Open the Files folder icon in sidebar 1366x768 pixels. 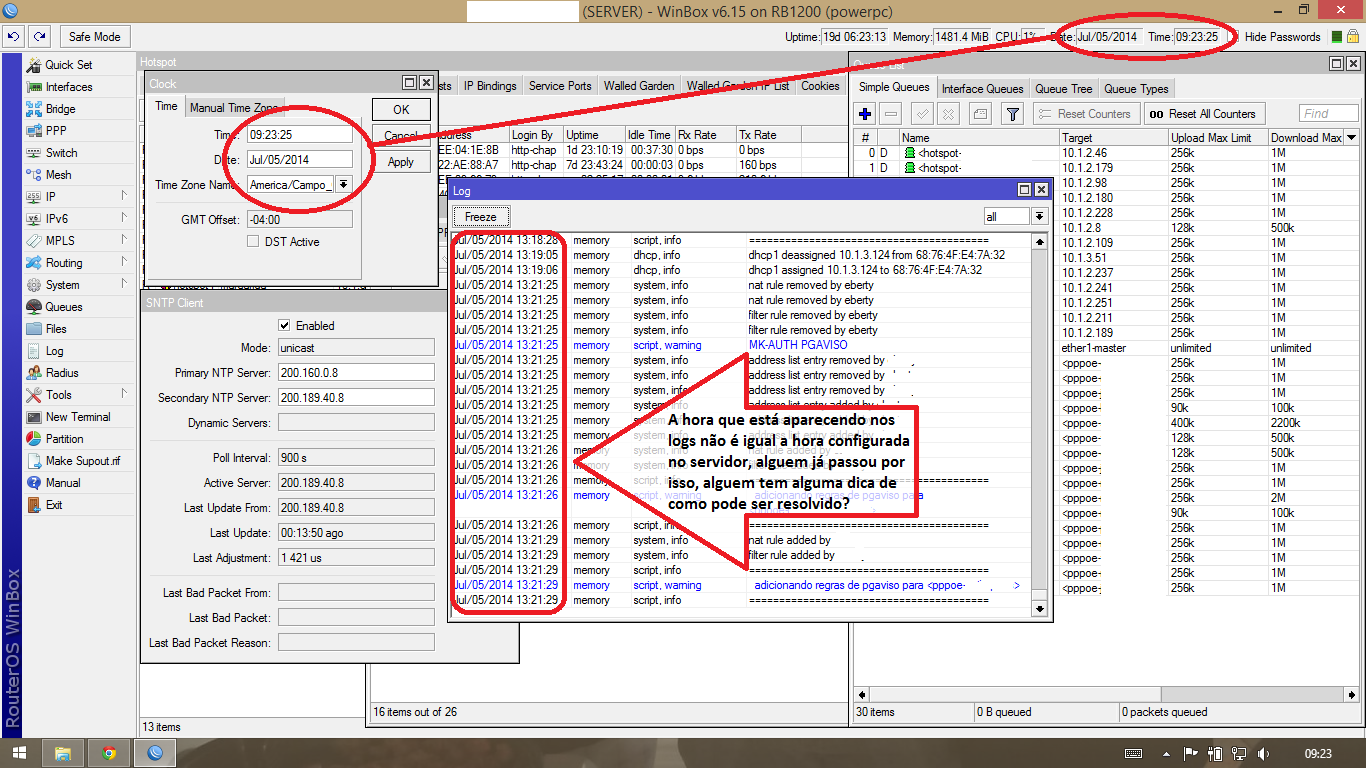pyautogui.click(x=33, y=329)
